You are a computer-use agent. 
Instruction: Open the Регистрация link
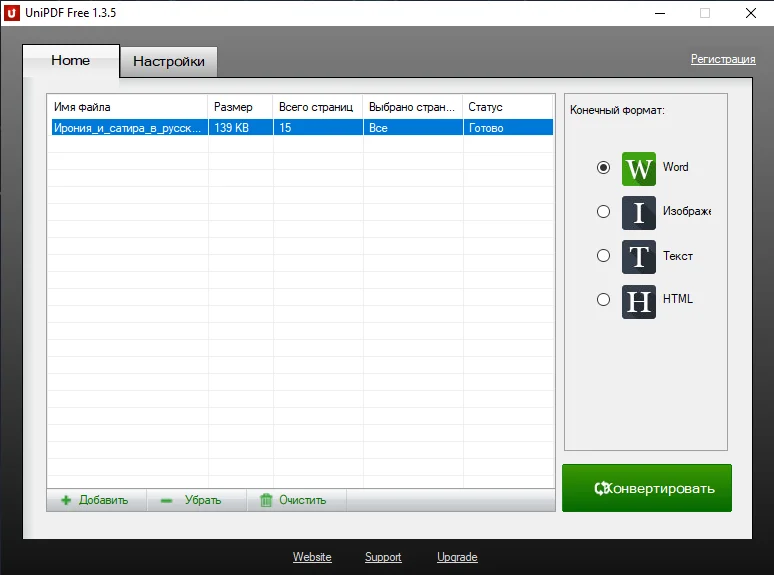723,59
